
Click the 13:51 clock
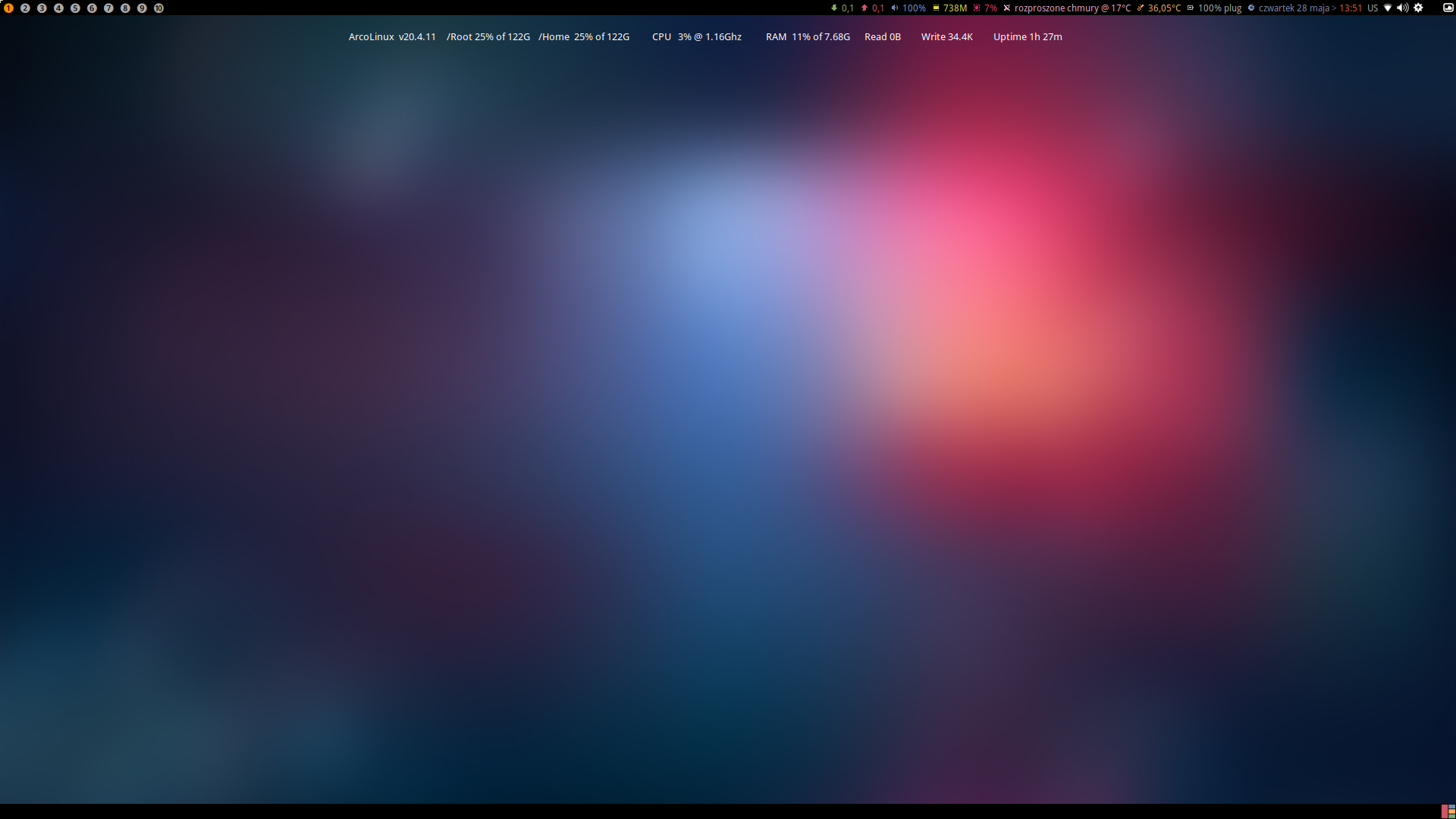[1351, 8]
